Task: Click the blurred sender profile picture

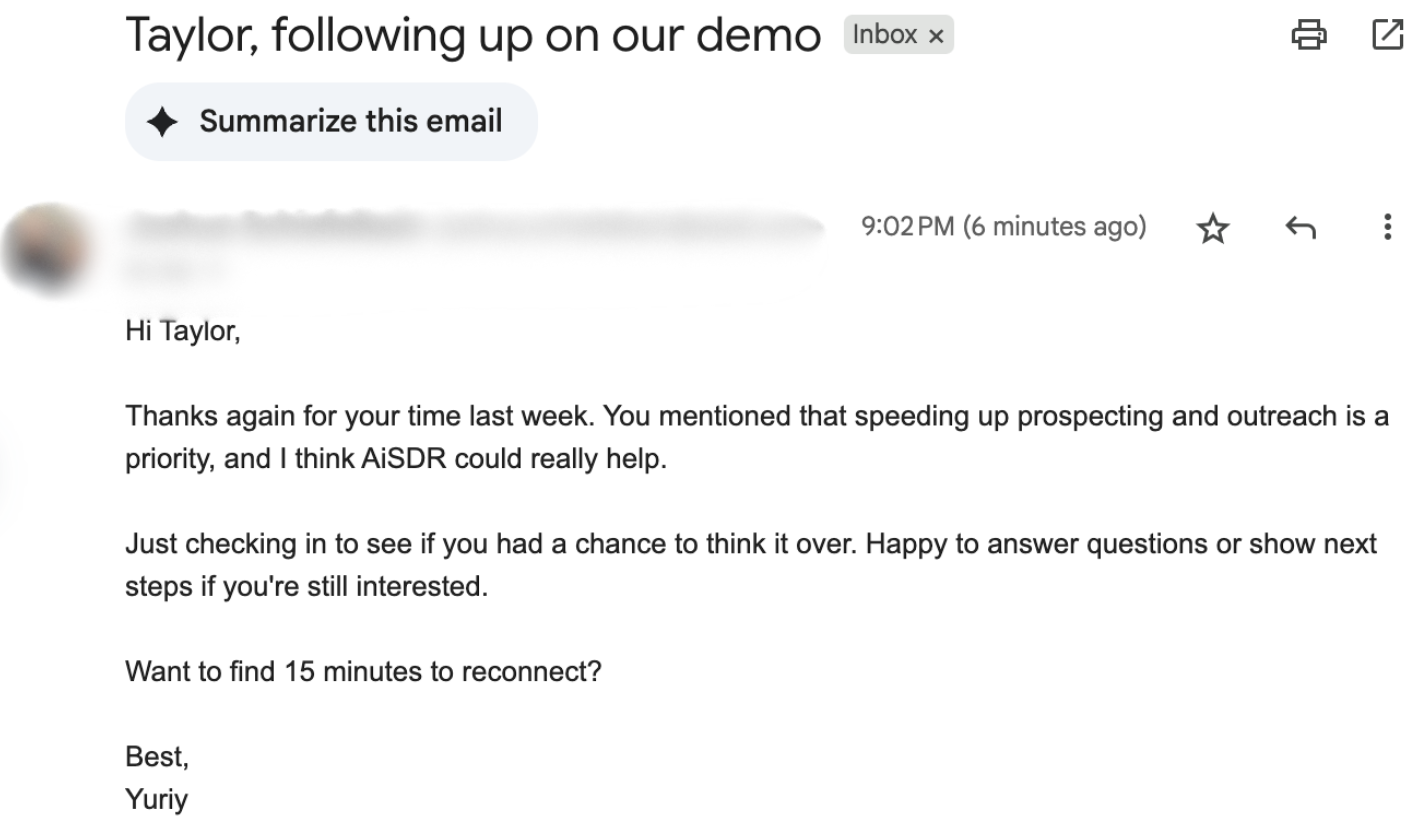Action: coord(50,243)
